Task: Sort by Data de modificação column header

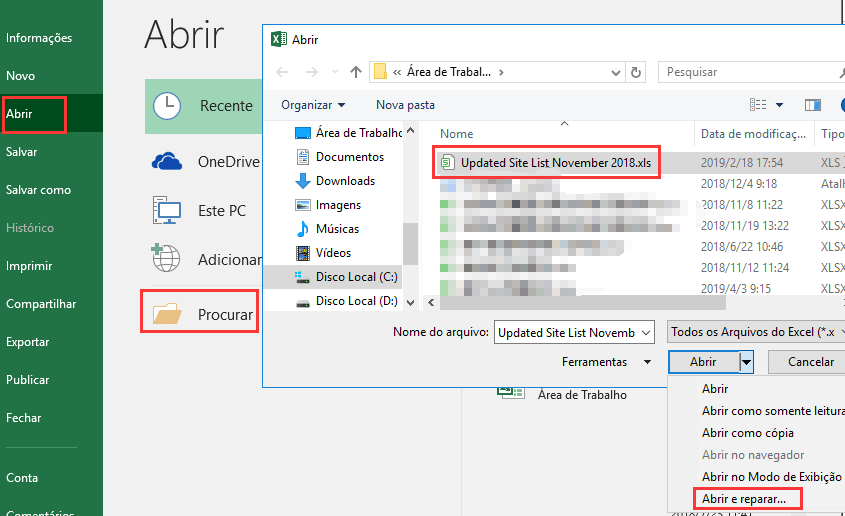Action: click(x=753, y=134)
